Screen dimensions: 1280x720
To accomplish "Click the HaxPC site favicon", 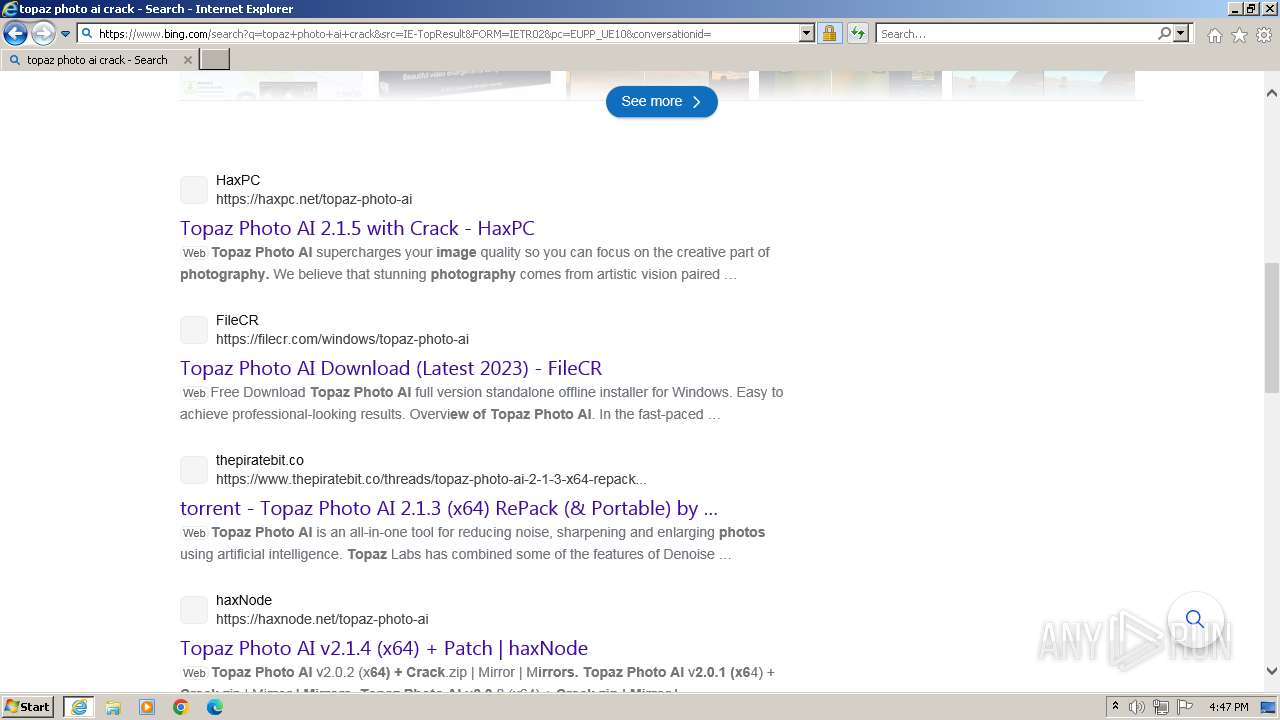I will coord(194,190).
